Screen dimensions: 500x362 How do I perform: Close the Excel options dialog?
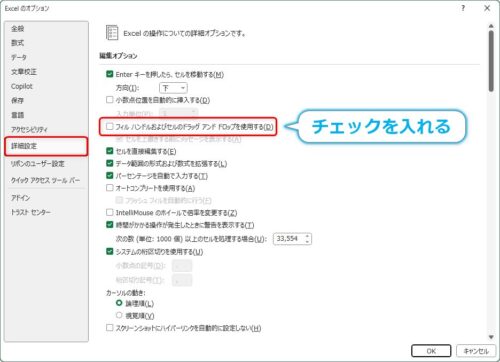coord(487,8)
